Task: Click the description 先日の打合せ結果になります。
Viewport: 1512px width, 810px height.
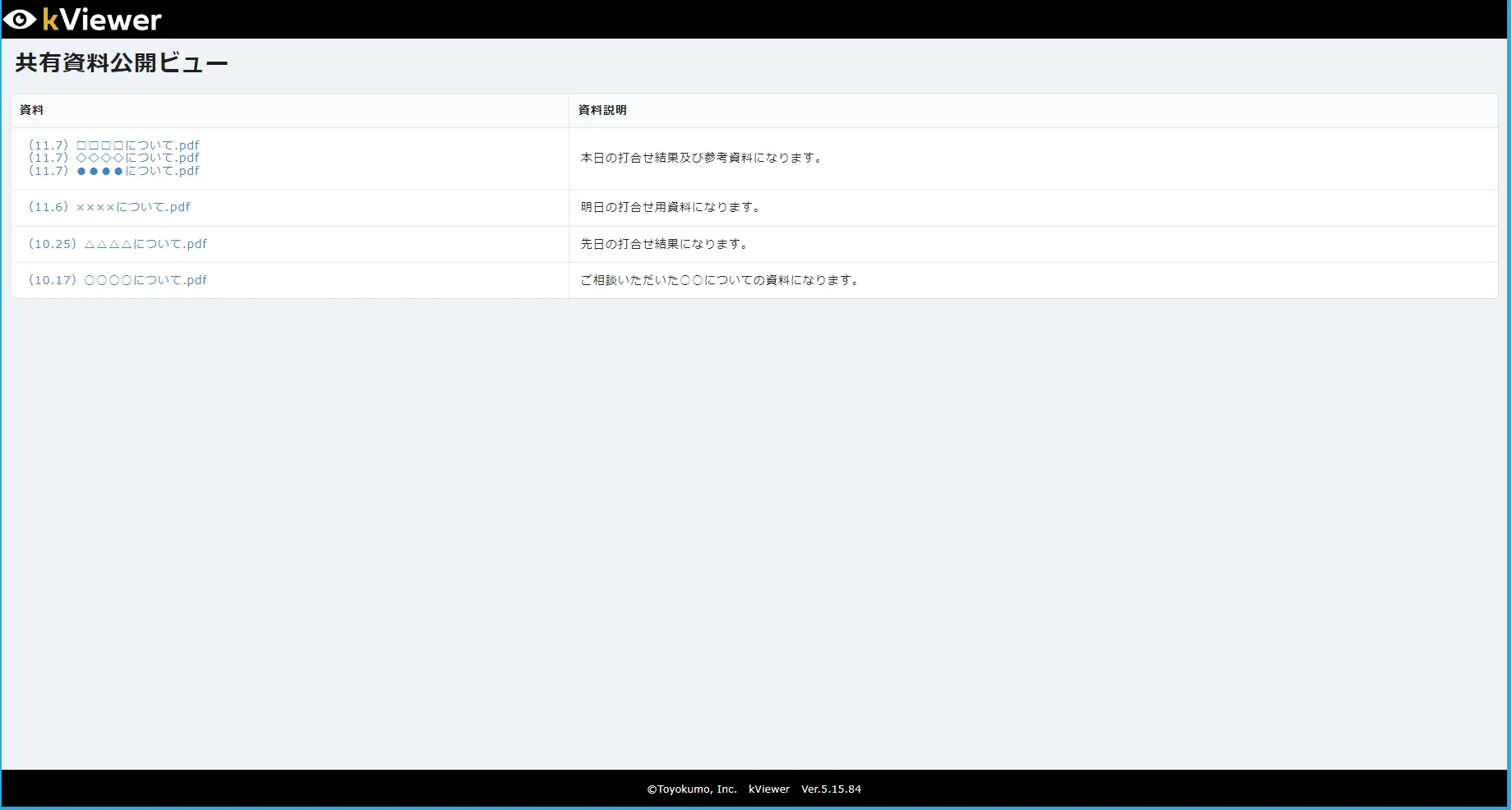Action: click(x=665, y=244)
